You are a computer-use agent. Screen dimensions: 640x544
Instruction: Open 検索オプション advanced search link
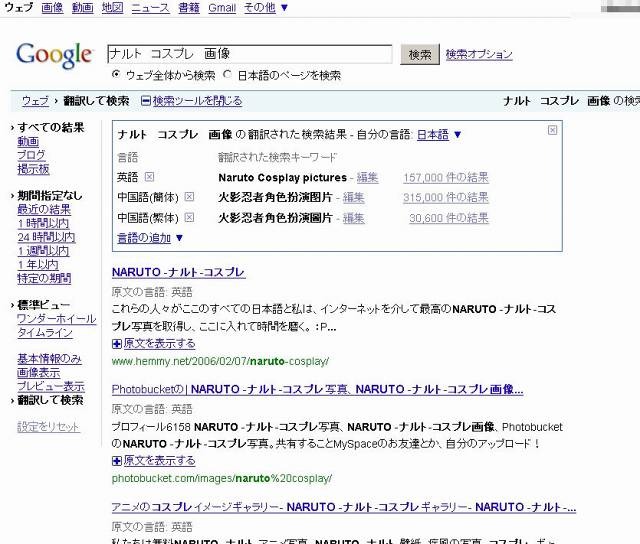tap(479, 54)
